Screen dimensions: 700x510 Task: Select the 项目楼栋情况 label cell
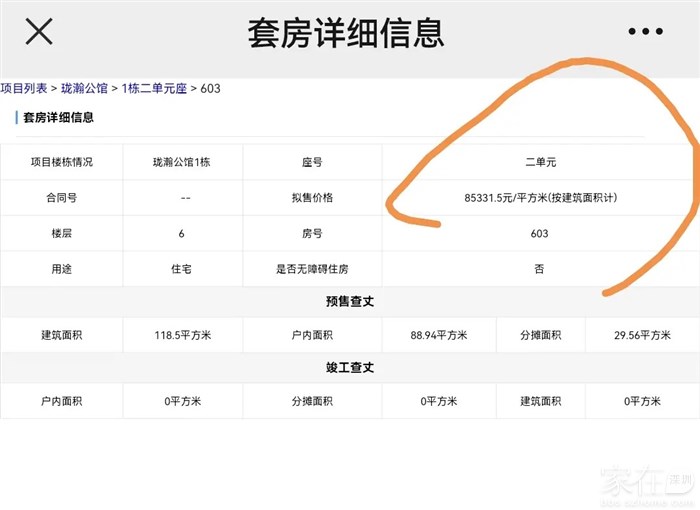tap(61, 162)
